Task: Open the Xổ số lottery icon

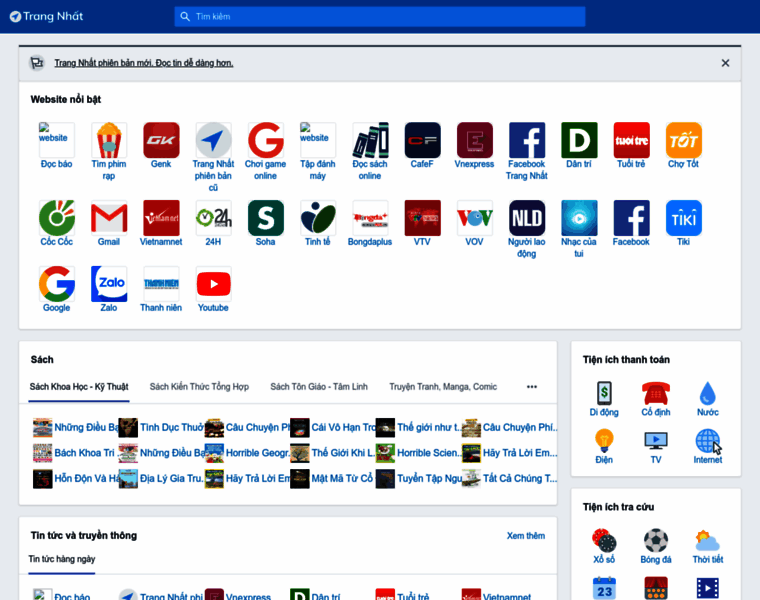Action: pyautogui.click(x=604, y=540)
